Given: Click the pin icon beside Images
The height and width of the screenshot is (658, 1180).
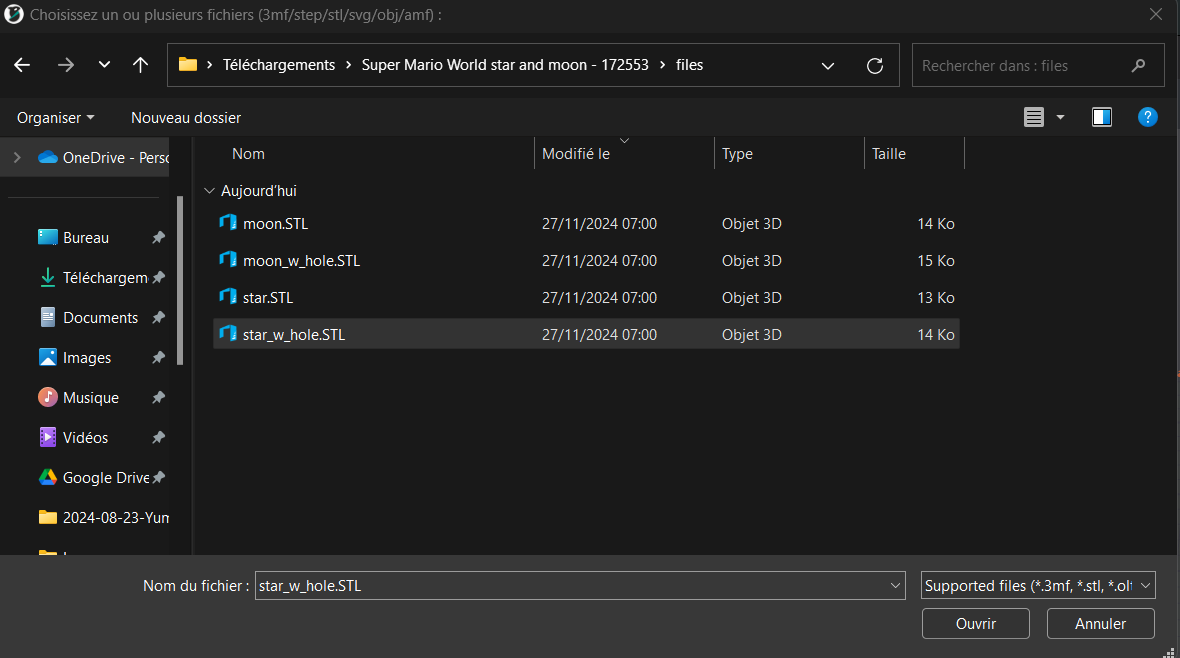Looking at the screenshot, I should click(158, 358).
